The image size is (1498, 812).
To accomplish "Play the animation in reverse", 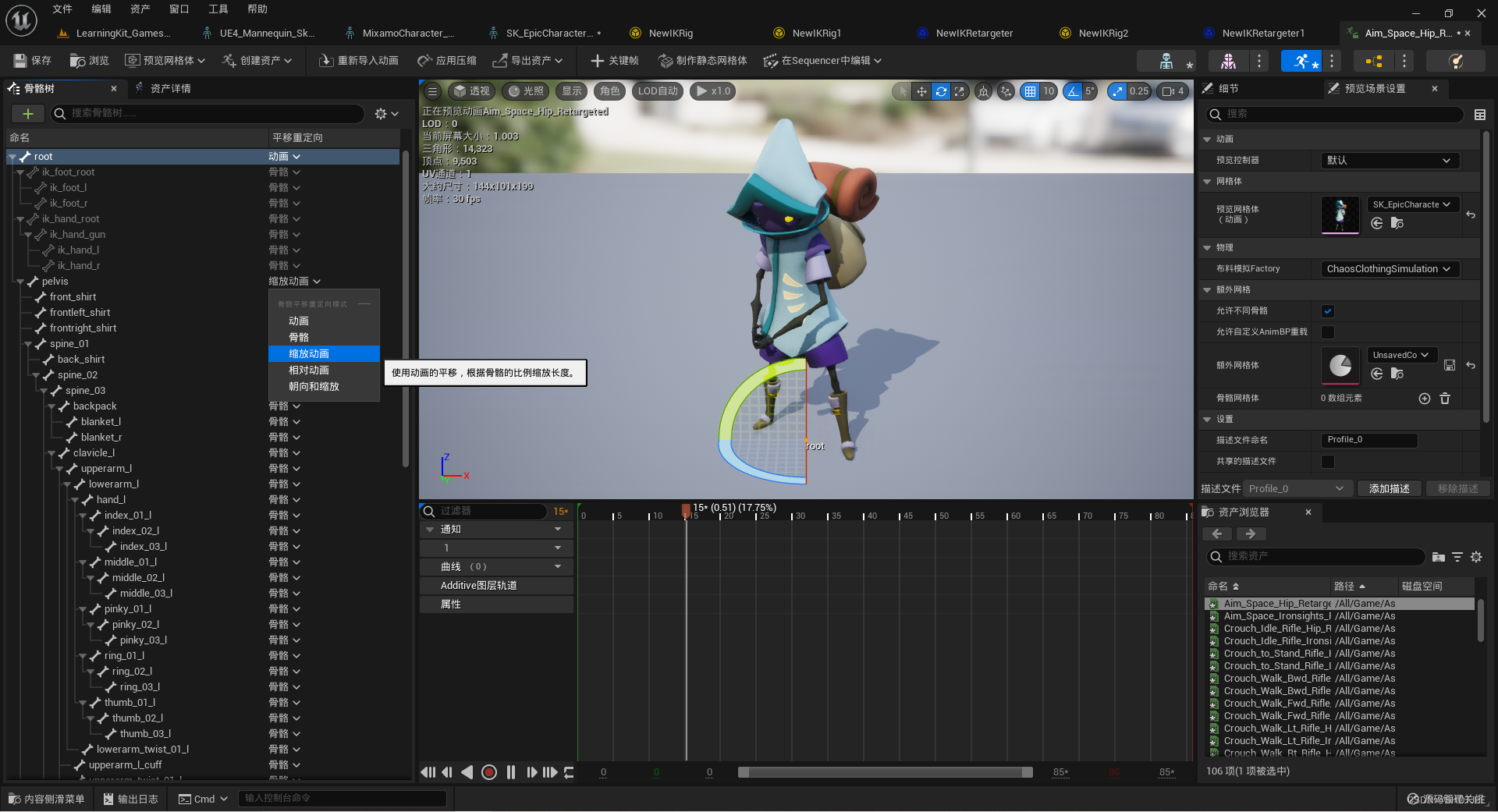I will pyautogui.click(x=467, y=772).
